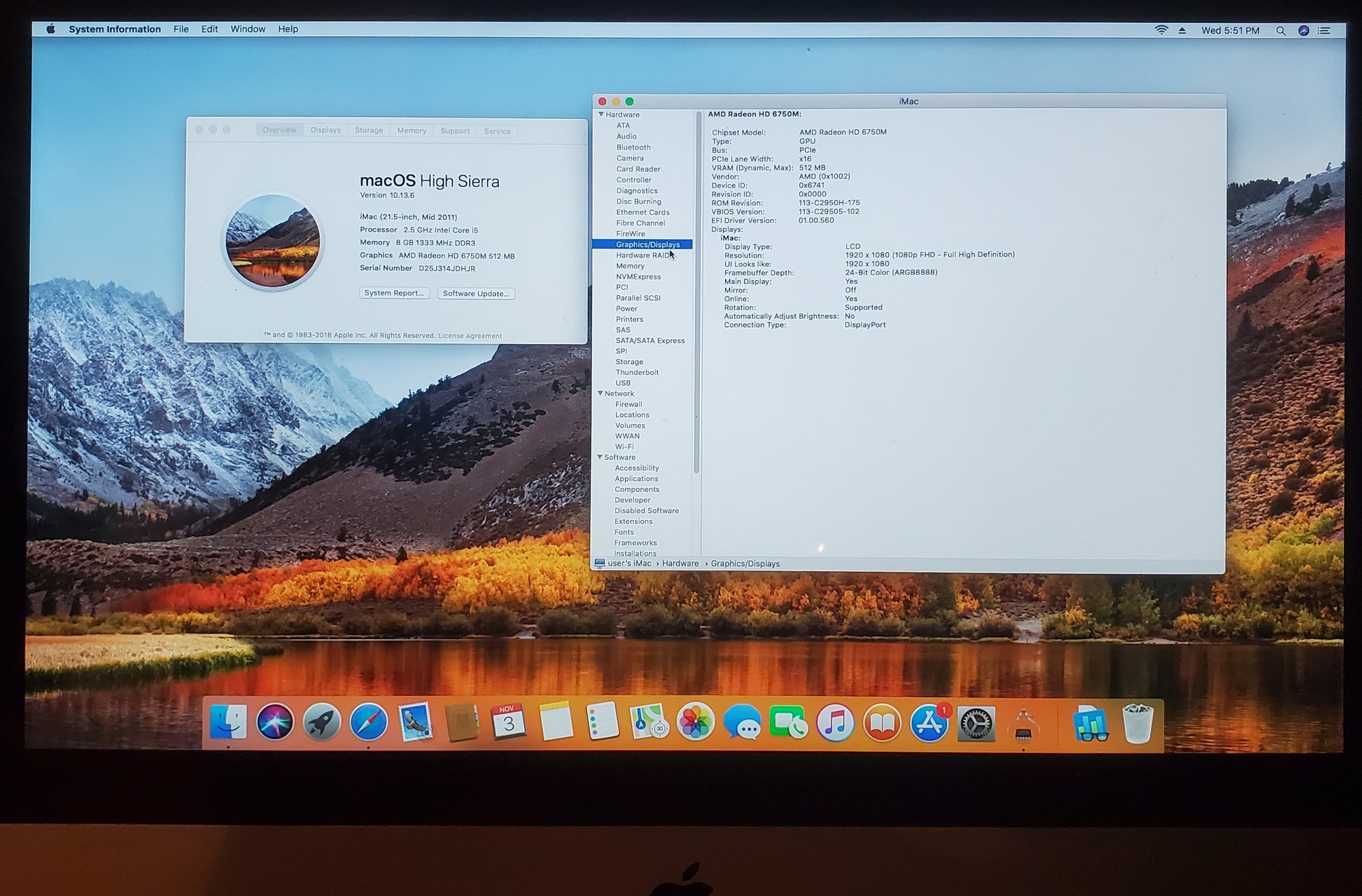Open the Edit menu

(x=209, y=29)
